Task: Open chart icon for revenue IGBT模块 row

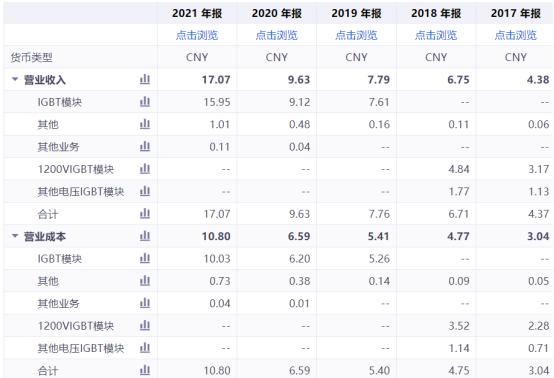Action: [x=145, y=102]
